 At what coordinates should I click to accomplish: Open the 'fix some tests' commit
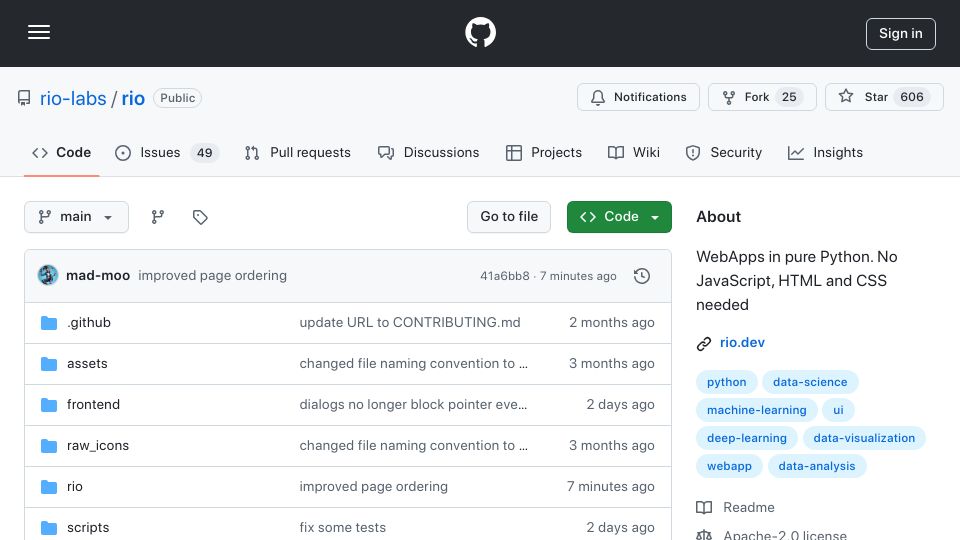343,528
